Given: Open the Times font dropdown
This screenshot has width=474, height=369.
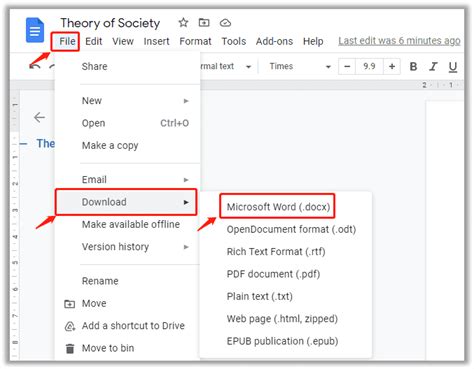Looking at the screenshot, I should pyautogui.click(x=300, y=66).
